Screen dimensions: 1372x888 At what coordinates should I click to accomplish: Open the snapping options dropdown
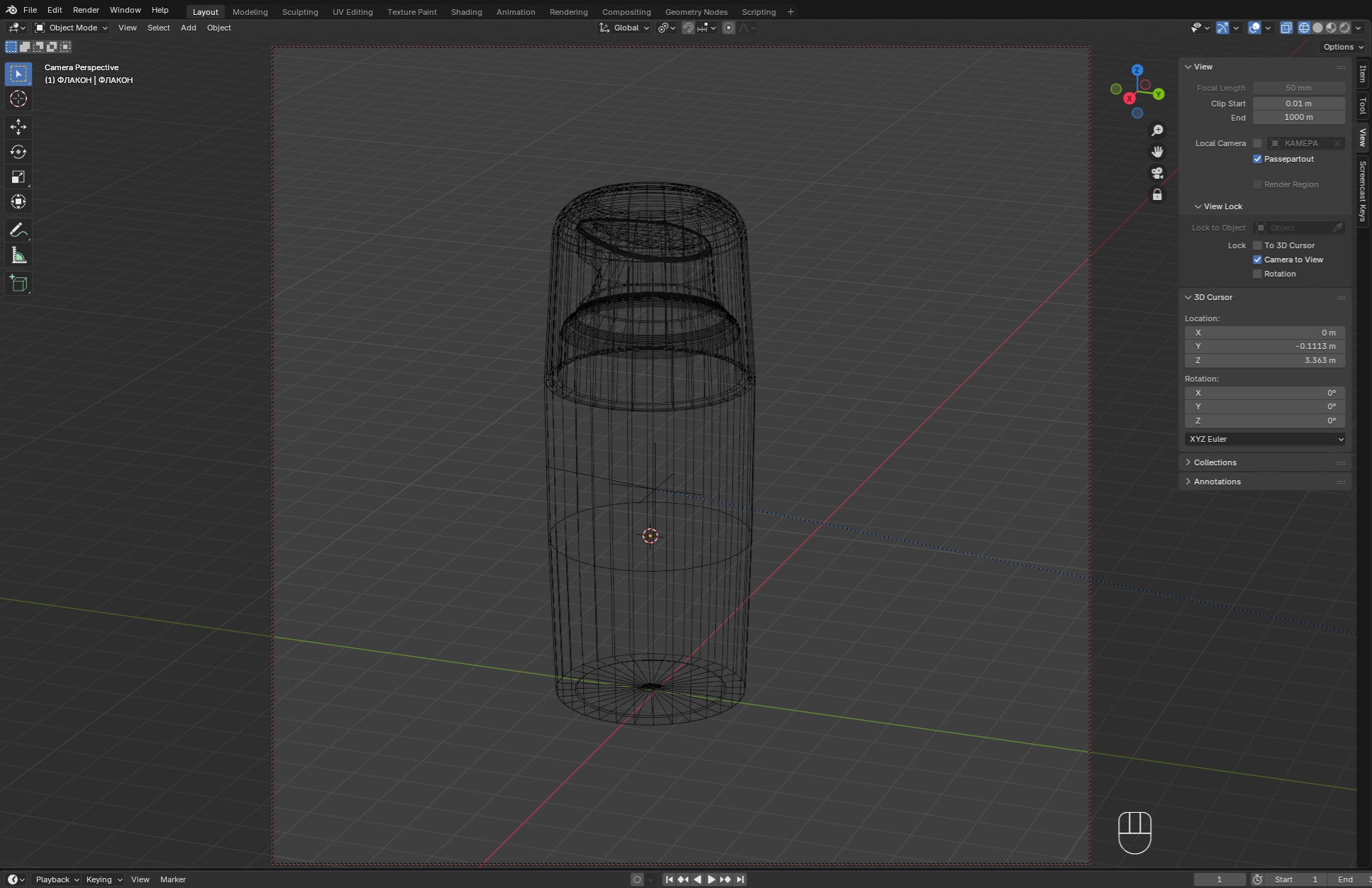click(707, 28)
